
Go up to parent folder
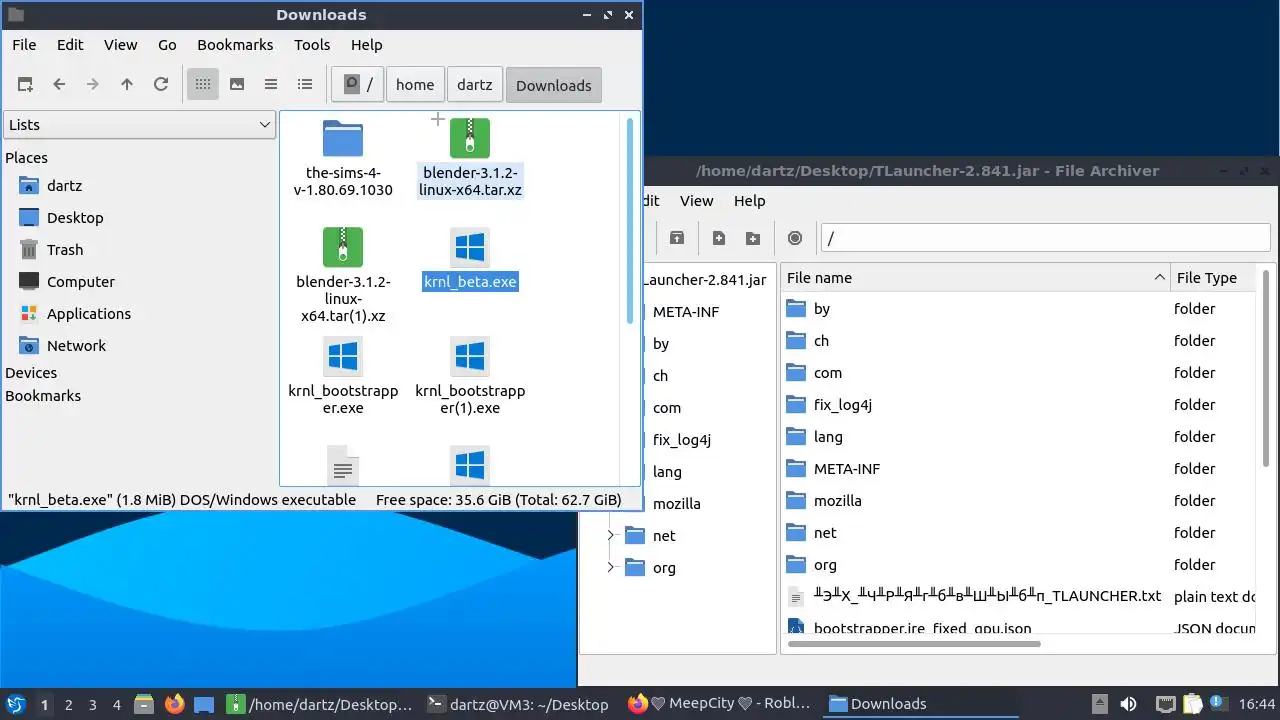pyautogui.click(x=127, y=85)
